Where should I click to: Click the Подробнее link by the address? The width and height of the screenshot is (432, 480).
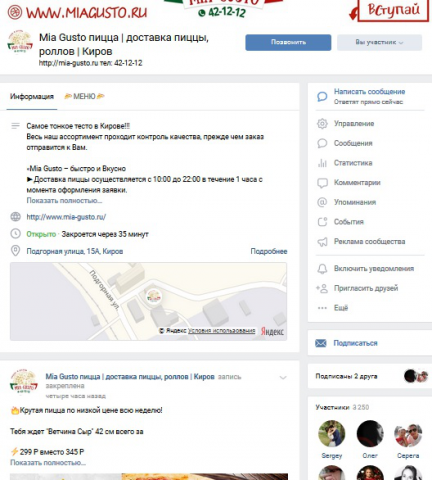coord(269,251)
